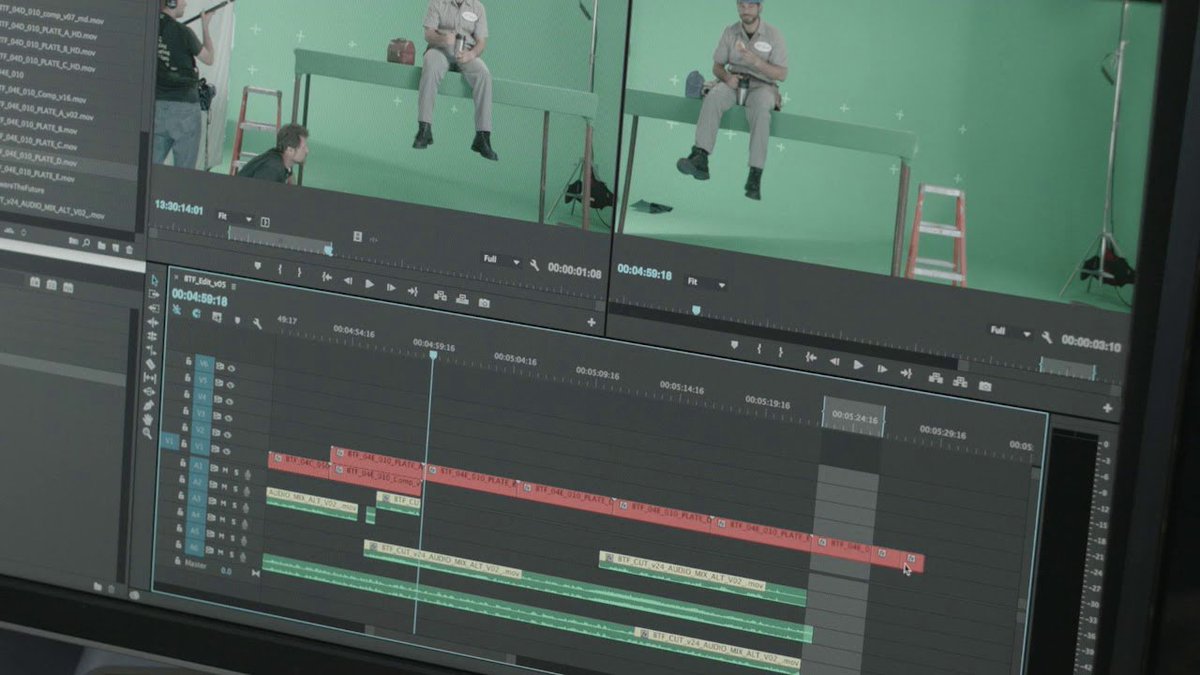1200x675 pixels.
Task: Mute audio track A4
Action: coord(222,520)
